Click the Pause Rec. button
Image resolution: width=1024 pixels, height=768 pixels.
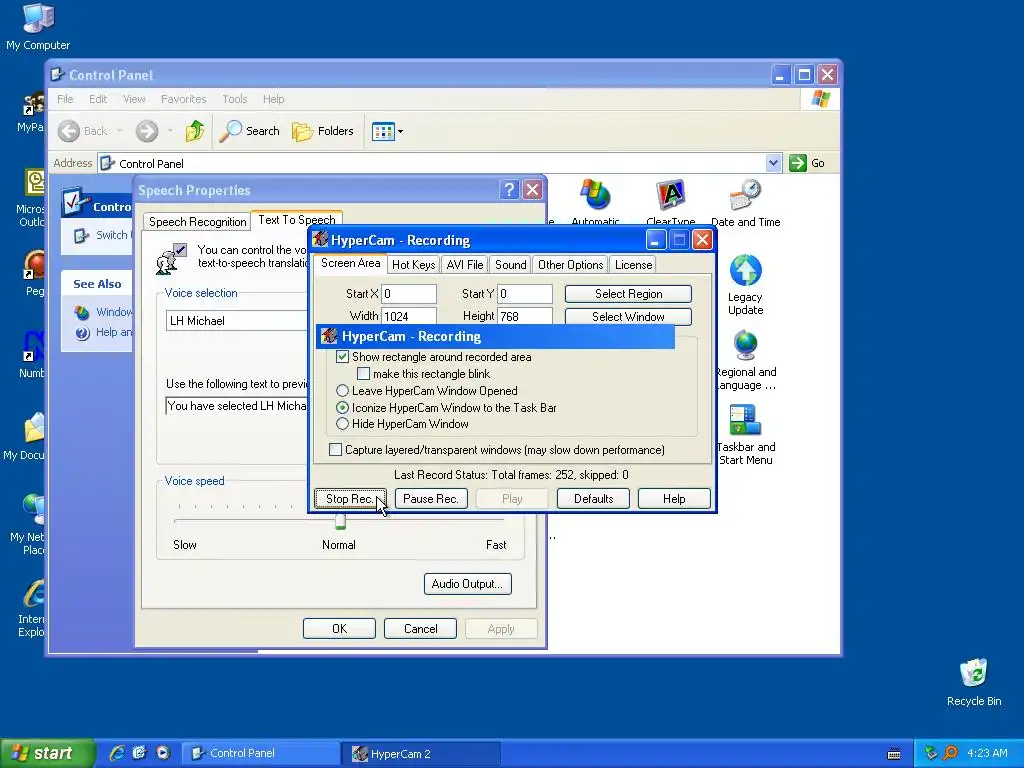click(x=431, y=498)
